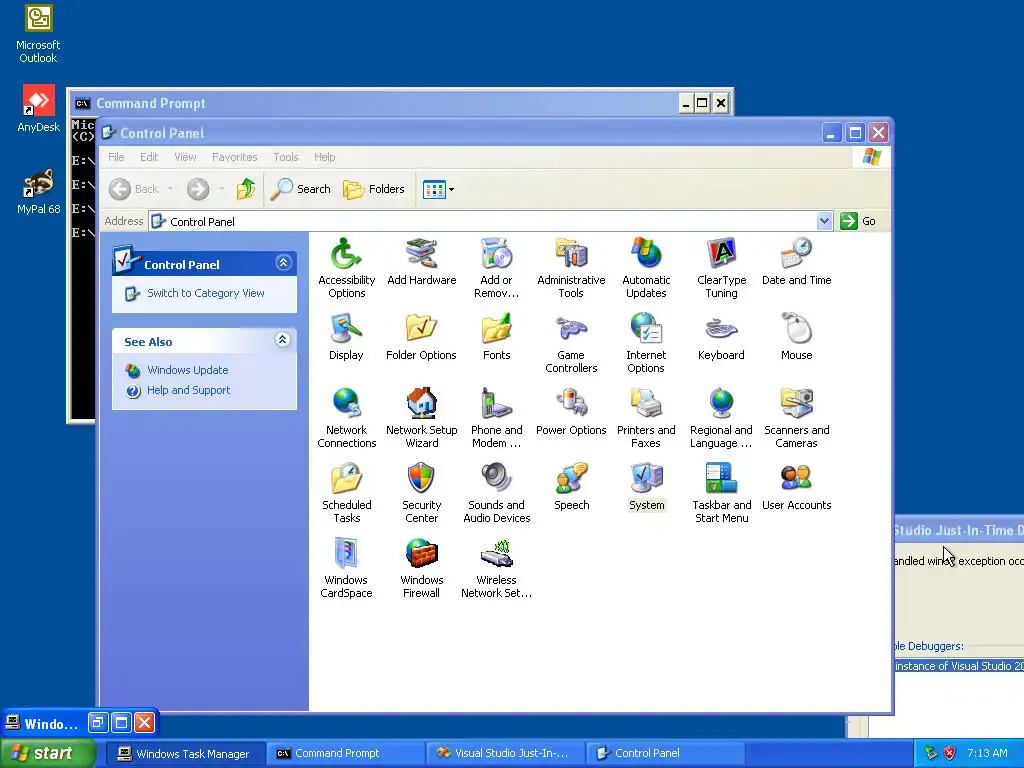This screenshot has height=768, width=1024.
Task: Open Administrative Tools
Action: [571, 268]
